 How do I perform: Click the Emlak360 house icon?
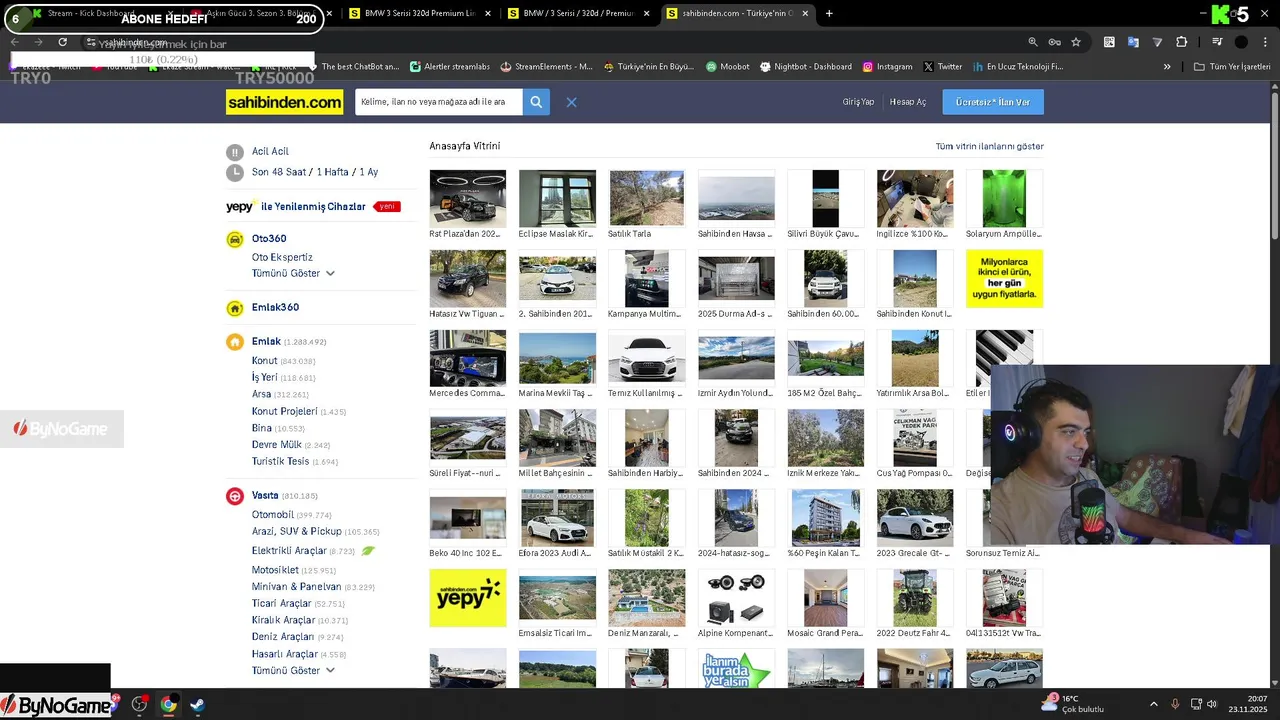pyautogui.click(x=234, y=308)
